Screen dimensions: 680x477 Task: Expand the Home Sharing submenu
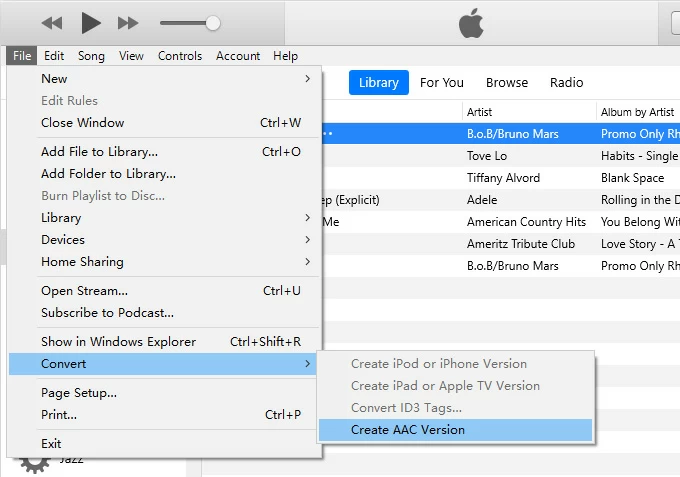[x=82, y=262]
